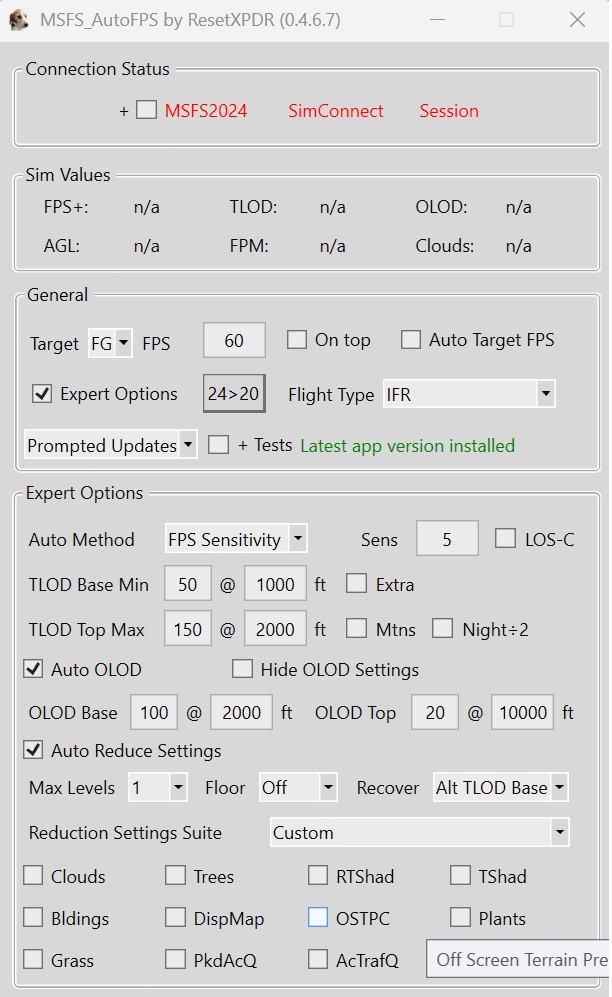Tick the checkbox next to MSFS2024
Viewport: 612px width, 997px height.
point(147,109)
